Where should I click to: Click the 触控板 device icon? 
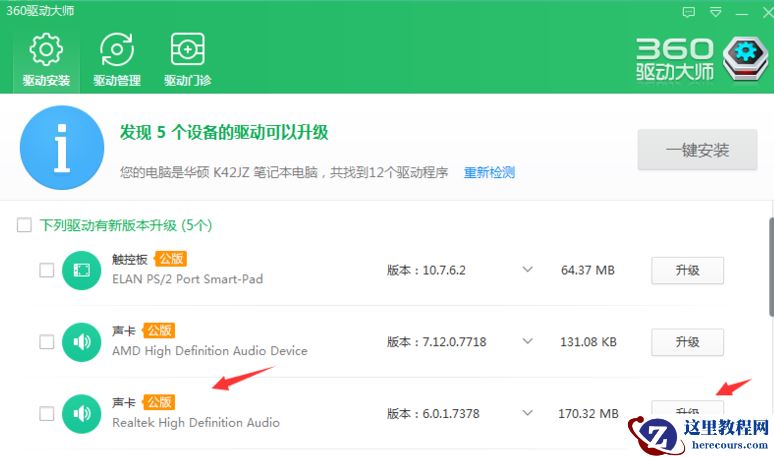coord(81,270)
